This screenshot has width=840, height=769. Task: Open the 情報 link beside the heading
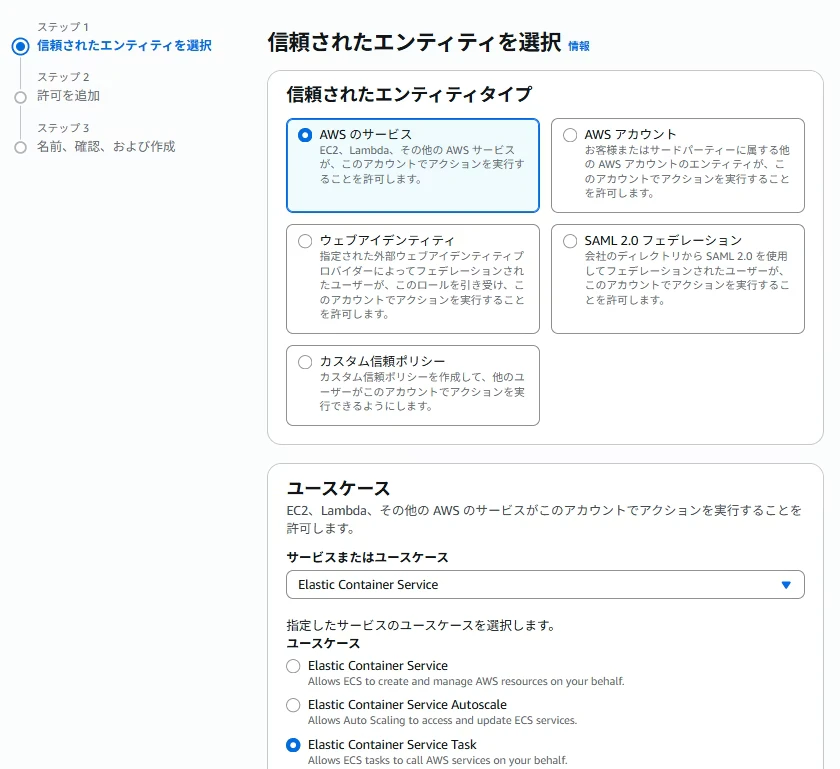pyautogui.click(x=579, y=46)
